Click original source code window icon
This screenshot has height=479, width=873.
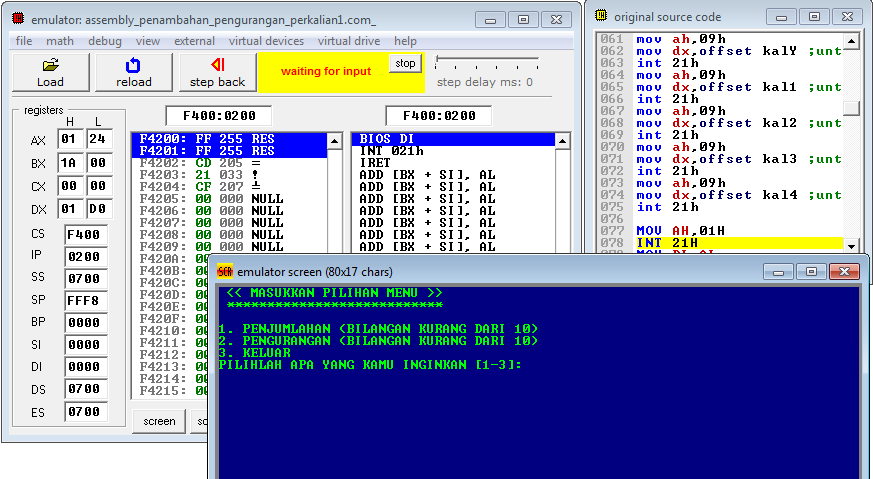601,16
